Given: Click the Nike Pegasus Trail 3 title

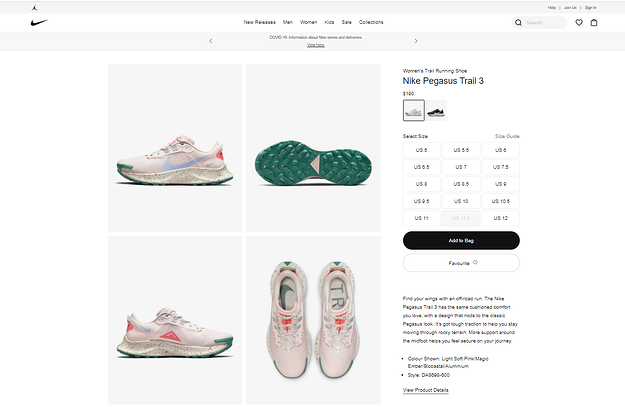Looking at the screenshot, I should click(443, 81).
